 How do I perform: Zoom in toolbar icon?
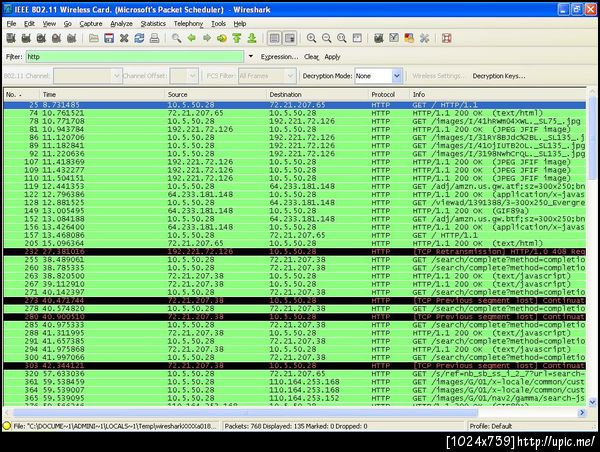(311, 38)
